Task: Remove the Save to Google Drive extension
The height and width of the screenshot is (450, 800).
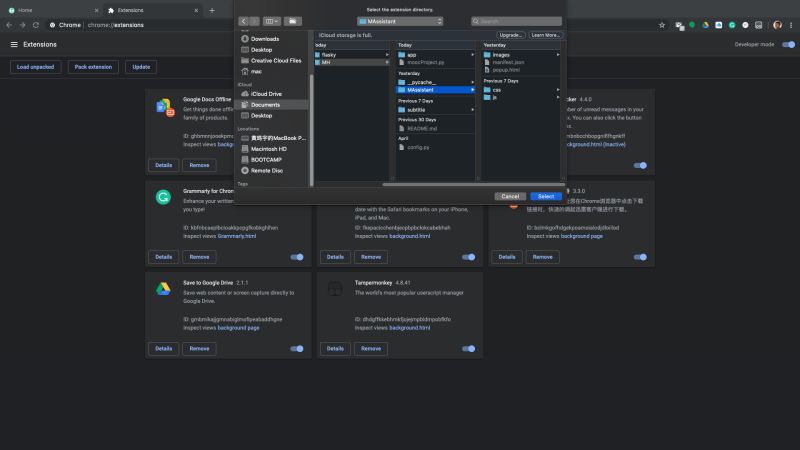Action: coord(199,349)
